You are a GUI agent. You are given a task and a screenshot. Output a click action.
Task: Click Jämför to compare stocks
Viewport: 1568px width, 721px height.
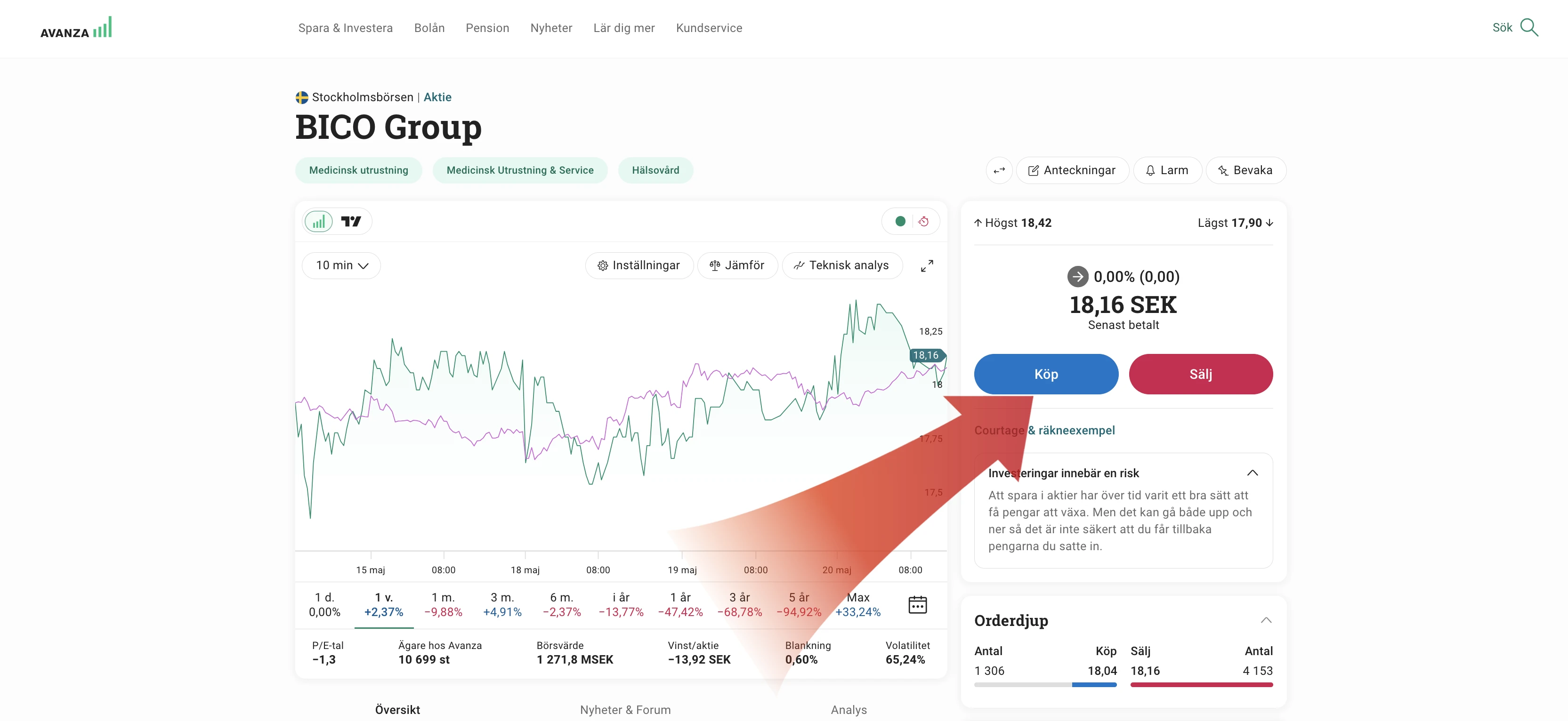pos(737,266)
